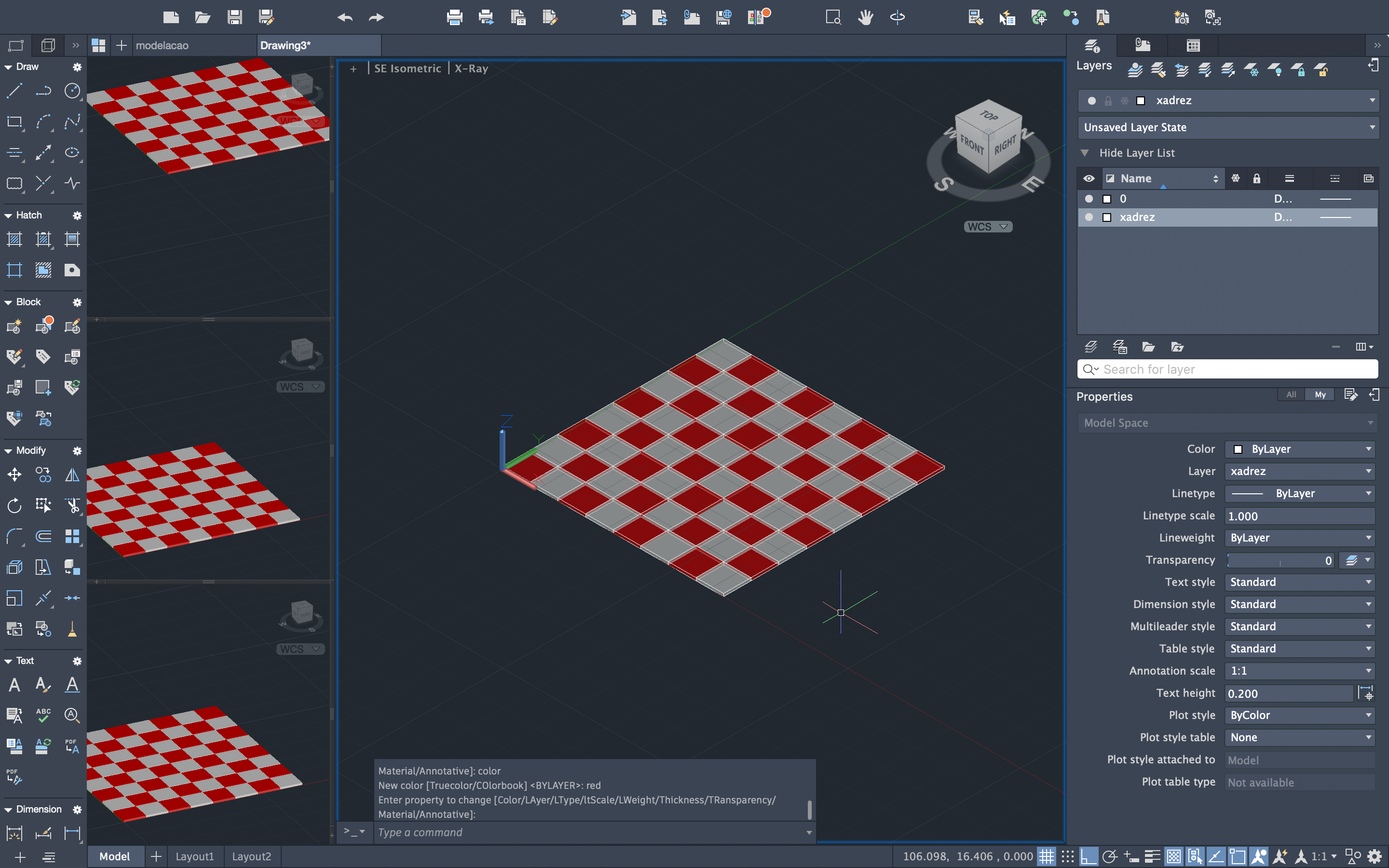1389x868 pixels.
Task: Select the Offset tool
Action: coord(43,536)
